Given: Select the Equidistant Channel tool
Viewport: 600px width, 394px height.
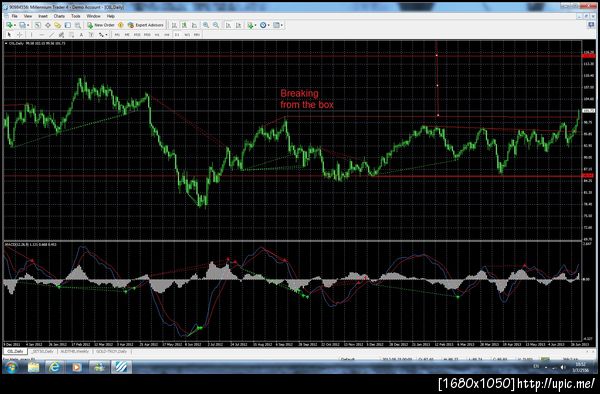Looking at the screenshot, I should tap(61, 35).
